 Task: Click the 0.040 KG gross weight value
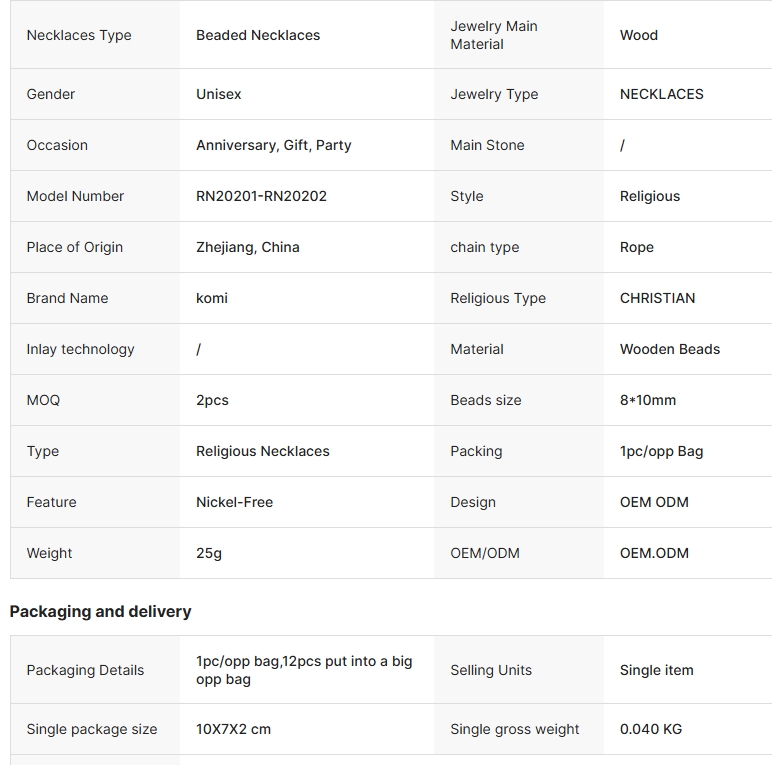click(650, 729)
